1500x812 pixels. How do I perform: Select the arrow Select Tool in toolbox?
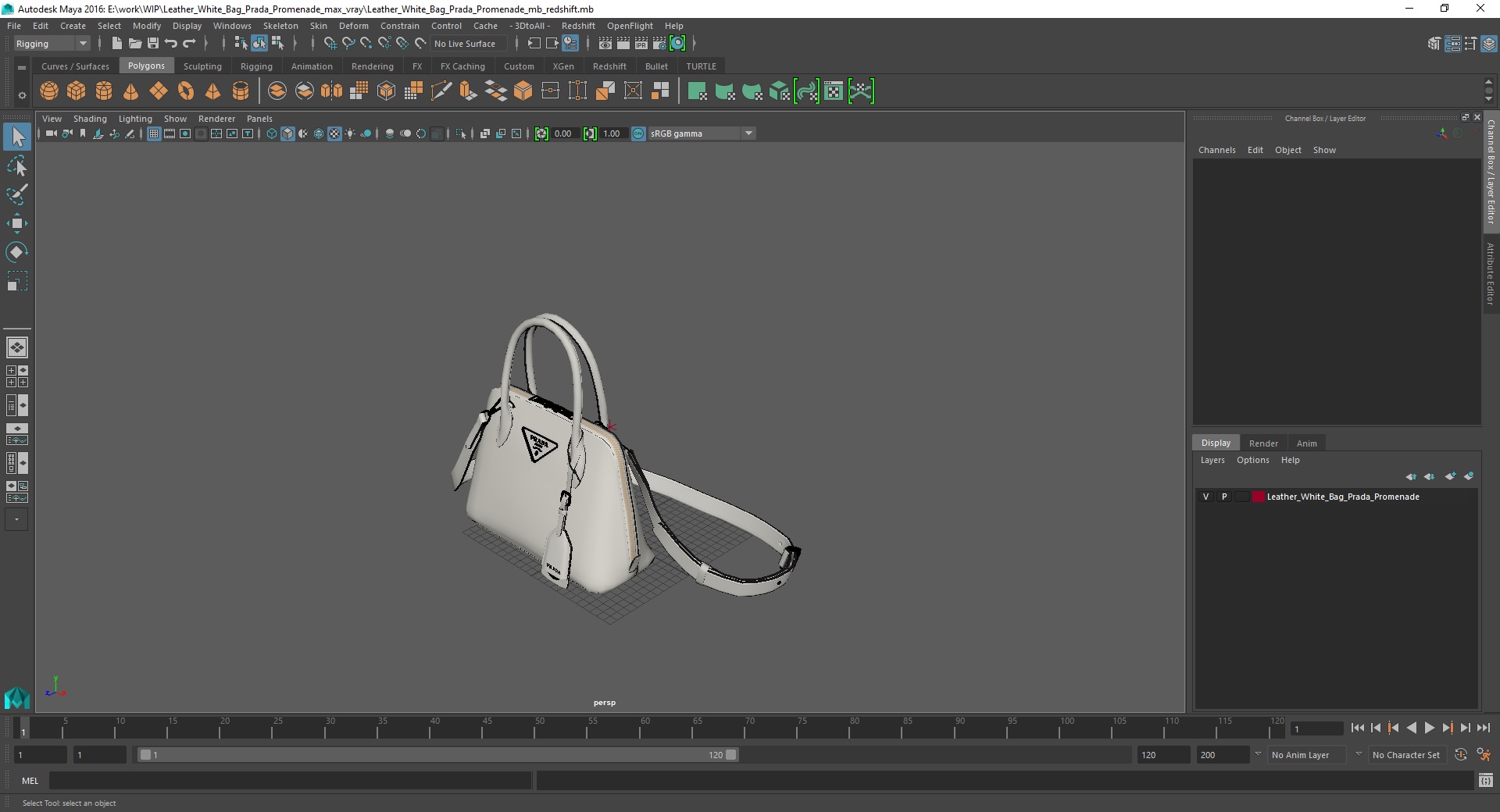point(17,137)
